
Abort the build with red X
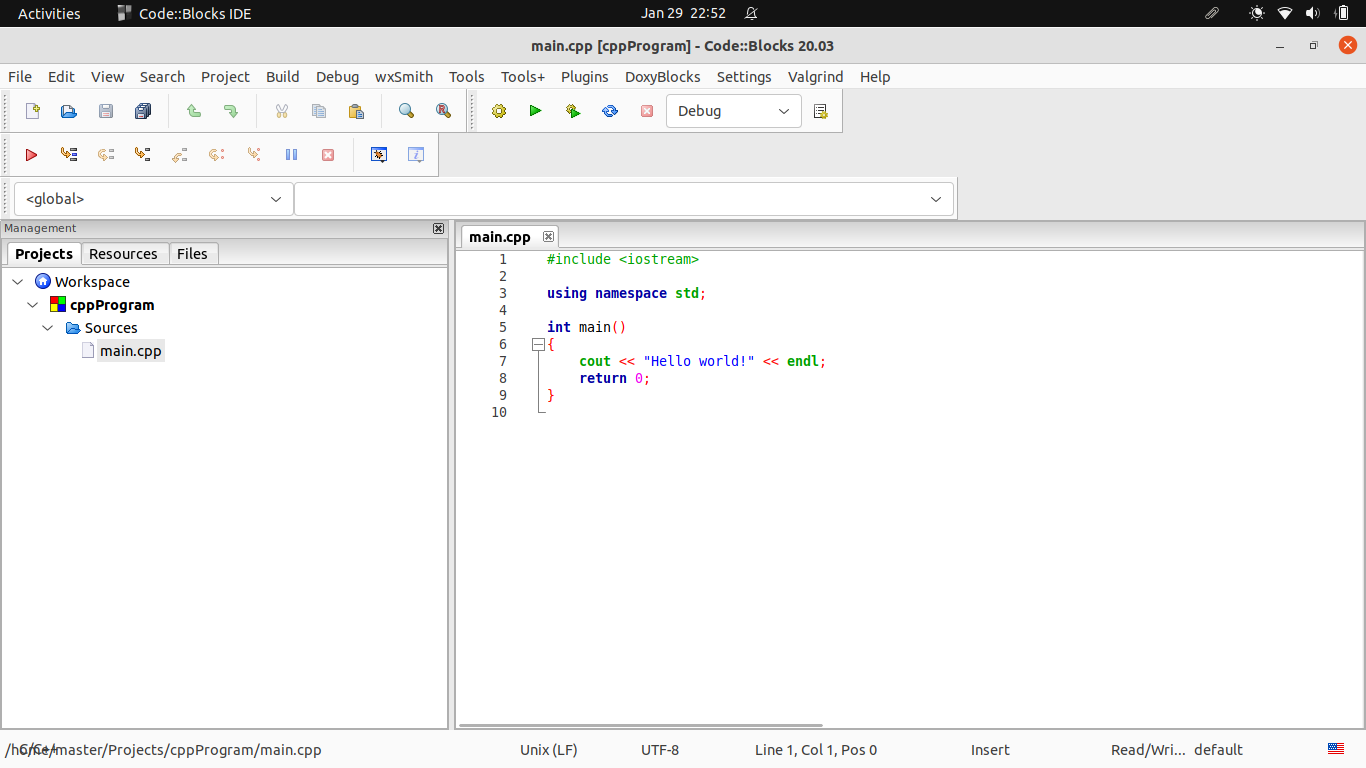click(x=647, y=111)
